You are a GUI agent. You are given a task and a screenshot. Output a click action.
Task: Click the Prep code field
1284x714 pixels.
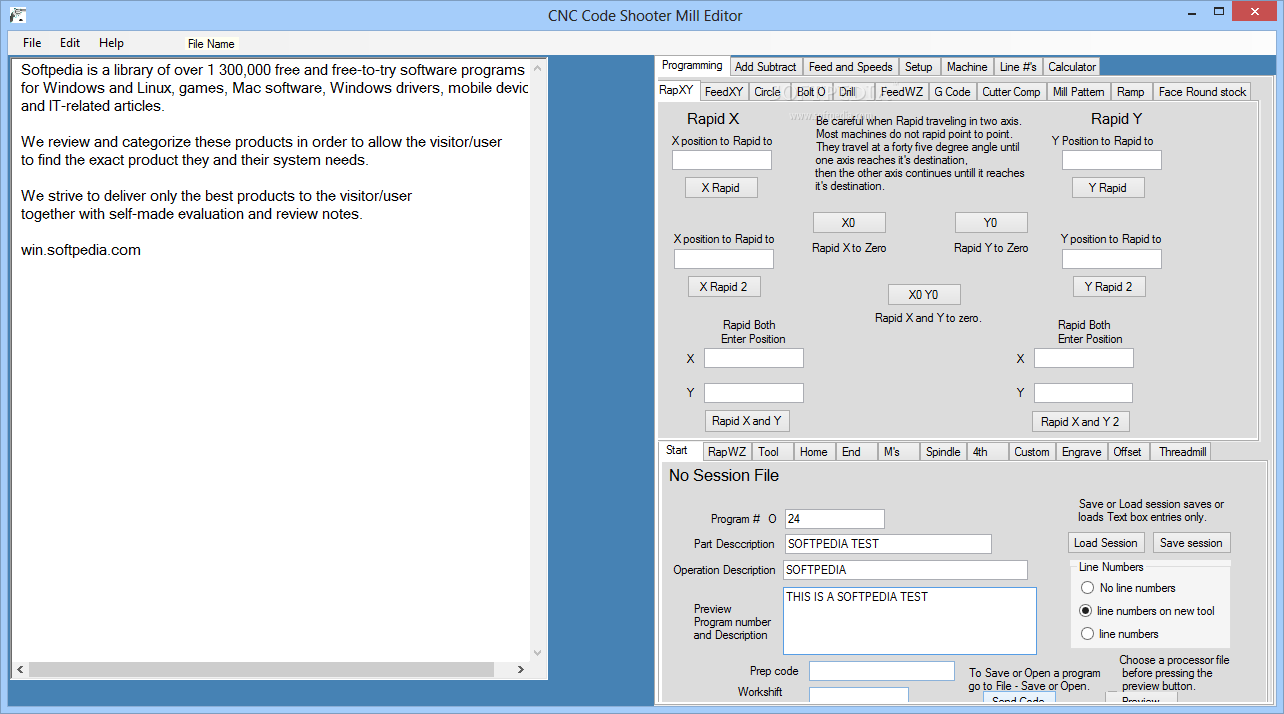(882, 671)
